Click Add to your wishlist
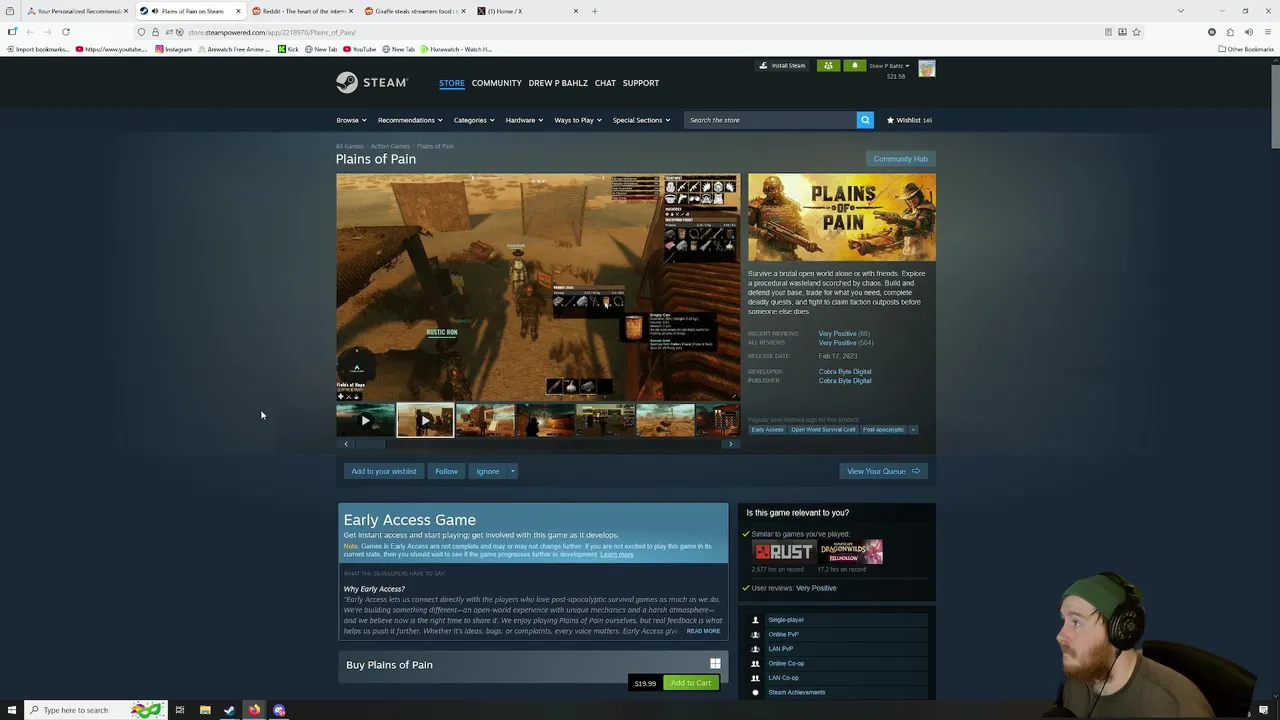The image size is (1280, 720). tap(384, 471)
